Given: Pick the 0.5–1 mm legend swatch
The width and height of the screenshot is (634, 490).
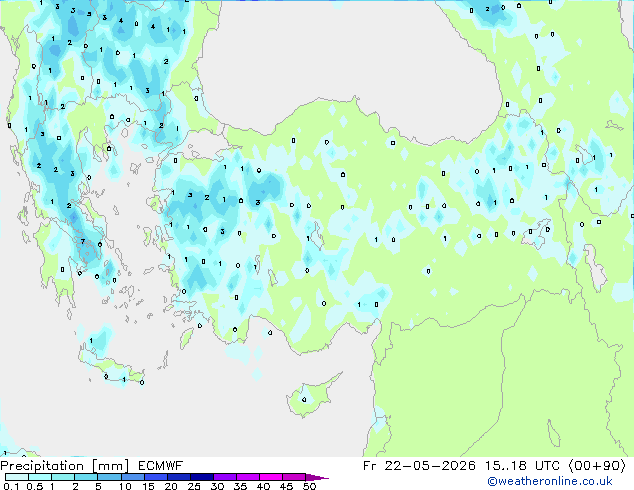Looking at the screenshot, I should [x=40, y=477].
